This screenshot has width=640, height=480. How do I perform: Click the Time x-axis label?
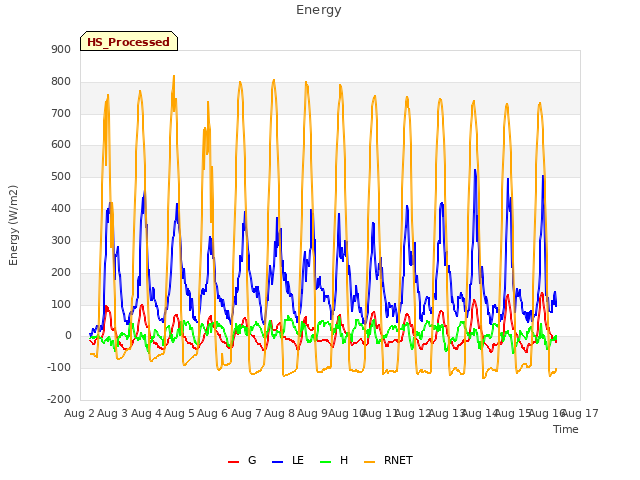(566, 429)
